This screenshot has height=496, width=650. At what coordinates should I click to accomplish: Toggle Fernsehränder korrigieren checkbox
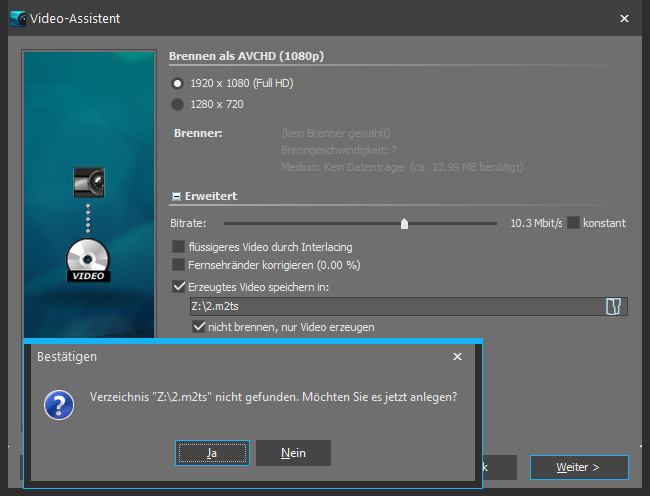179,265
